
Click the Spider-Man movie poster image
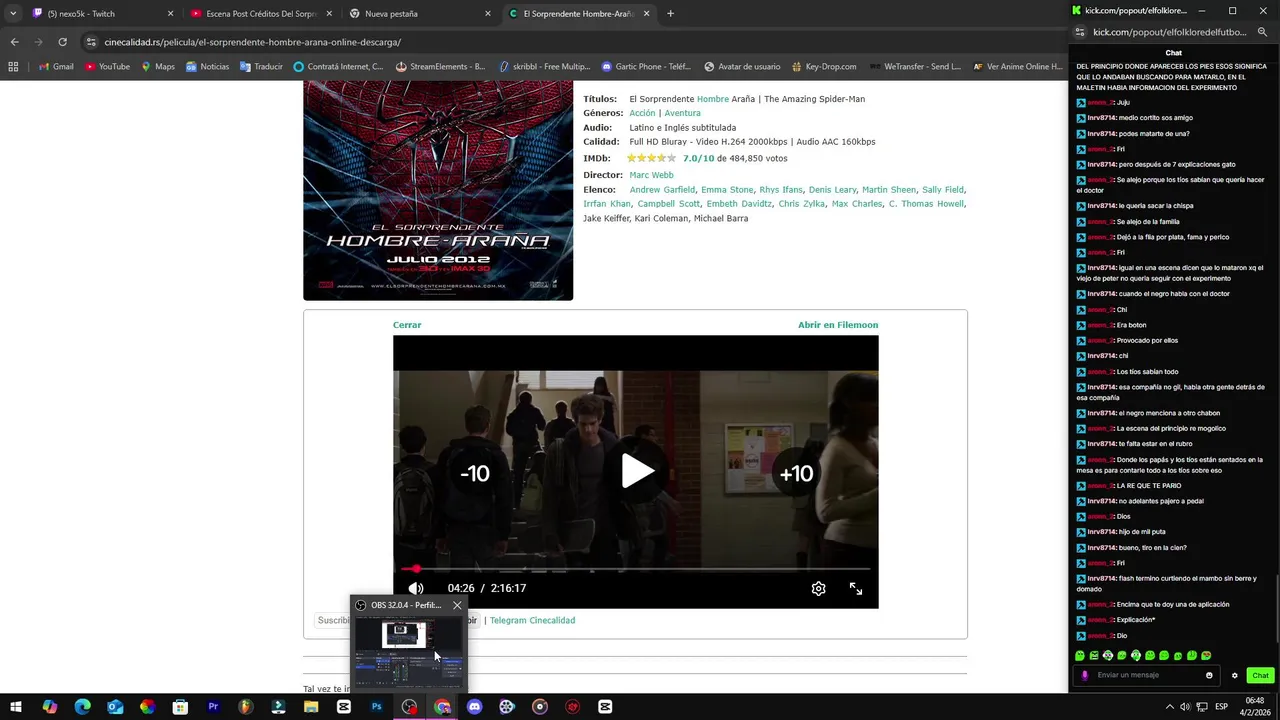point(438,191)
